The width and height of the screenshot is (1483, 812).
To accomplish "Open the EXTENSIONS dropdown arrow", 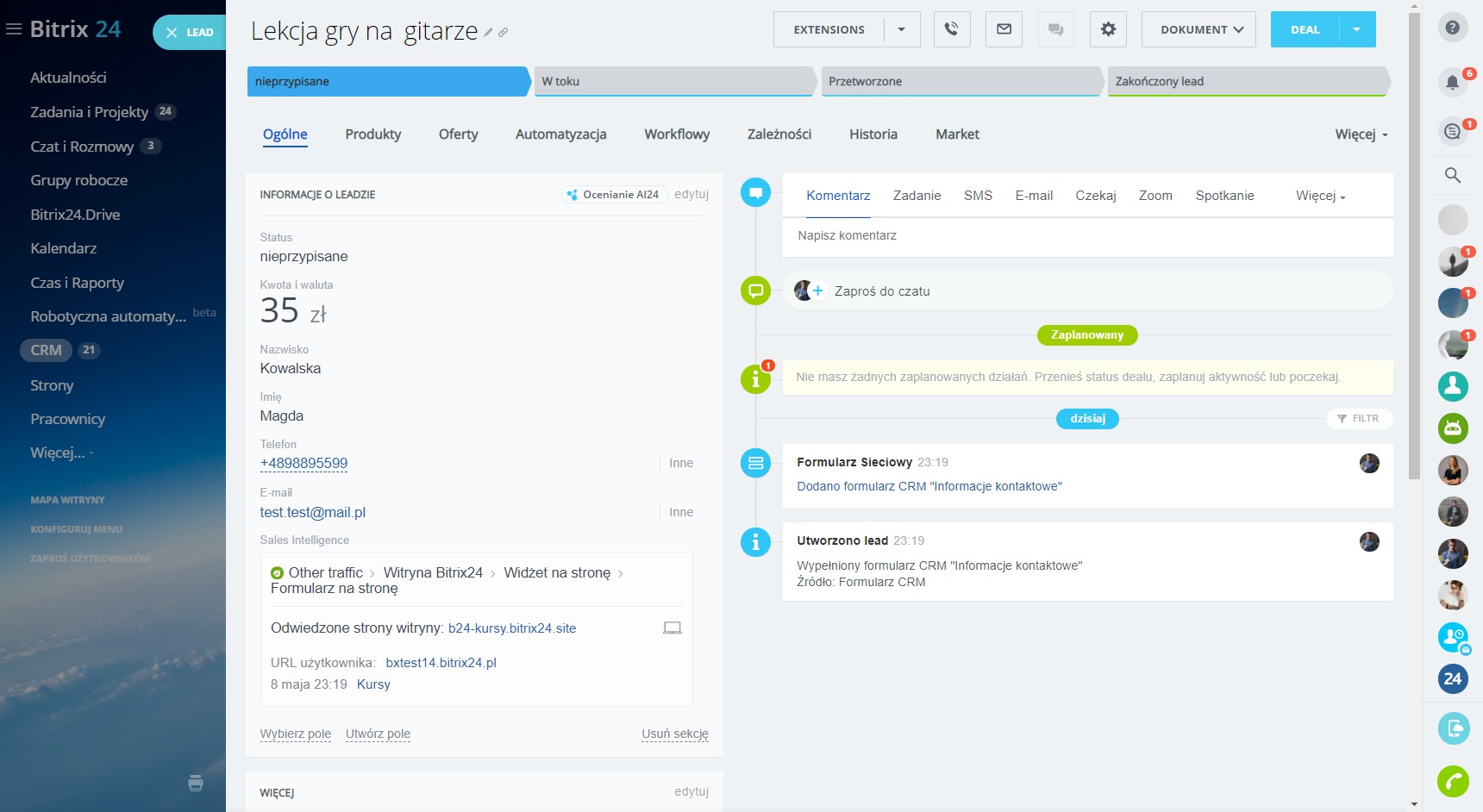I will tap(901, 29).
